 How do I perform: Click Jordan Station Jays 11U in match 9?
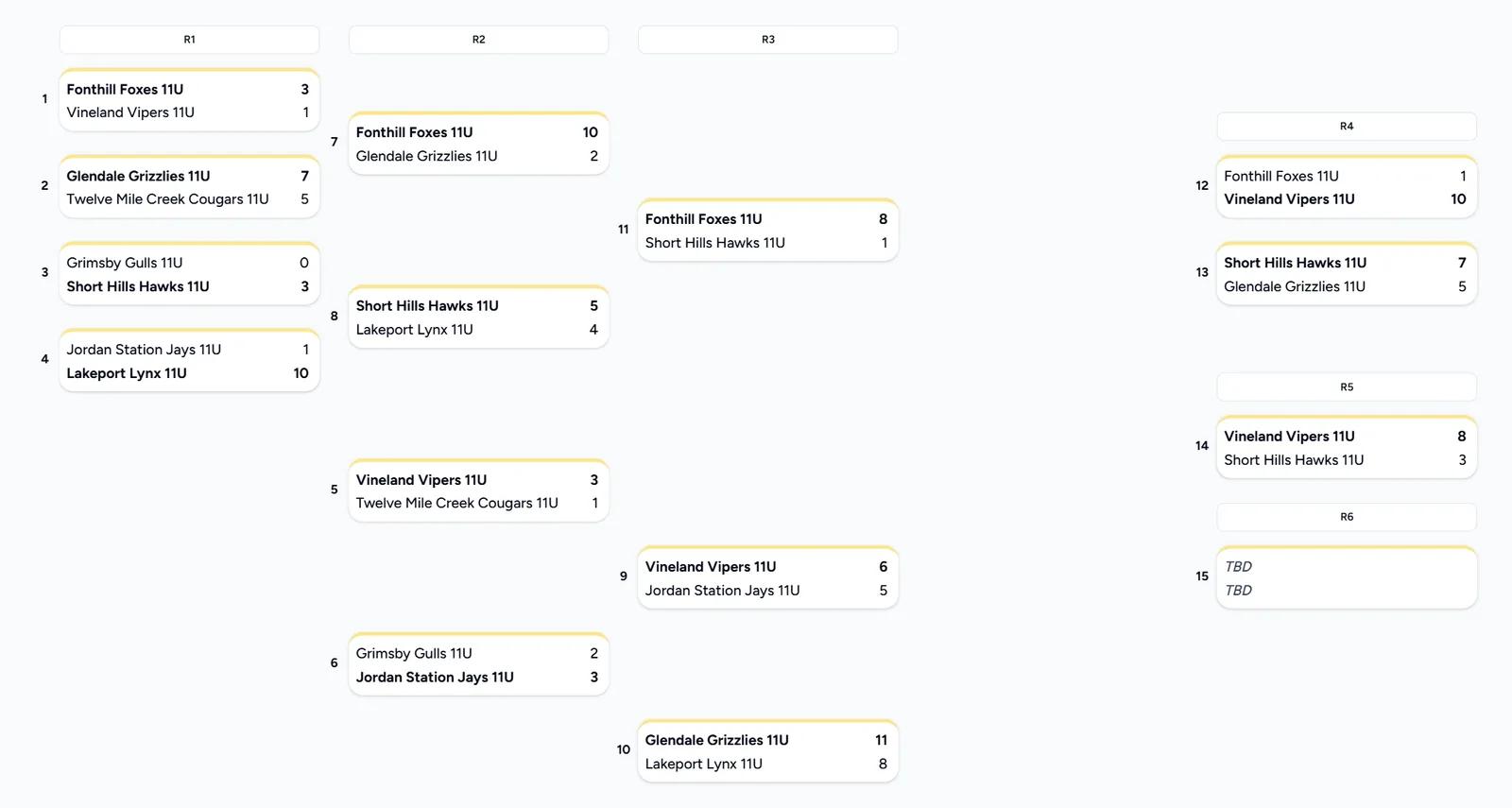pos(722,591)
